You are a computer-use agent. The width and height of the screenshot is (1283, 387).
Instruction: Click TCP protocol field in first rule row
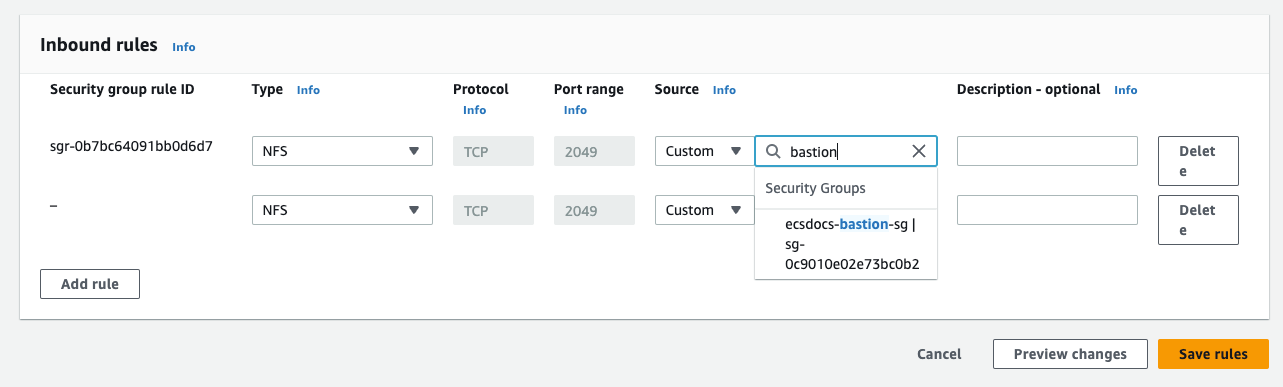pyautogui.click(x=493, y=151)
